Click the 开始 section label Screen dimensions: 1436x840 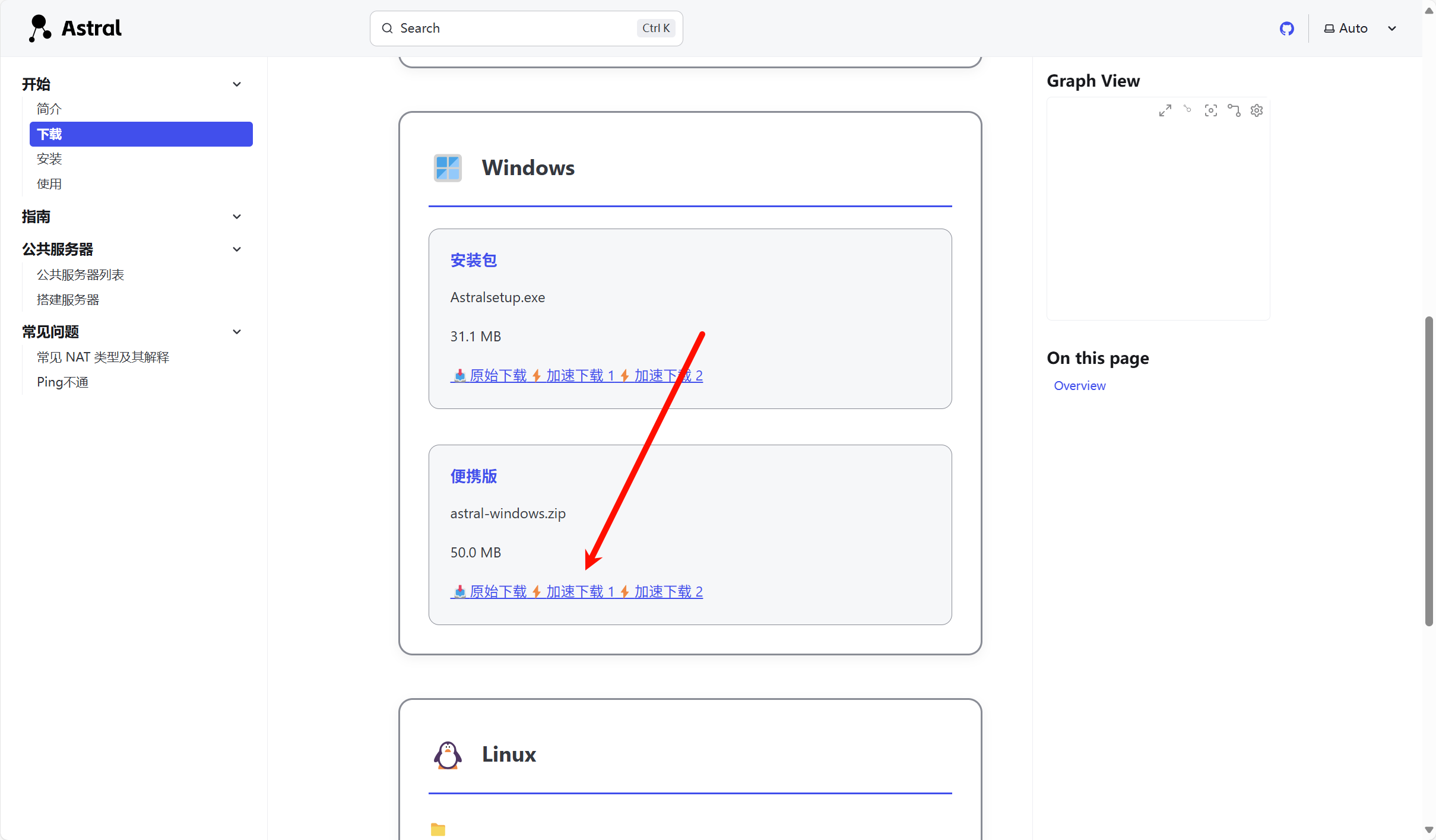[x=36, y=84]
